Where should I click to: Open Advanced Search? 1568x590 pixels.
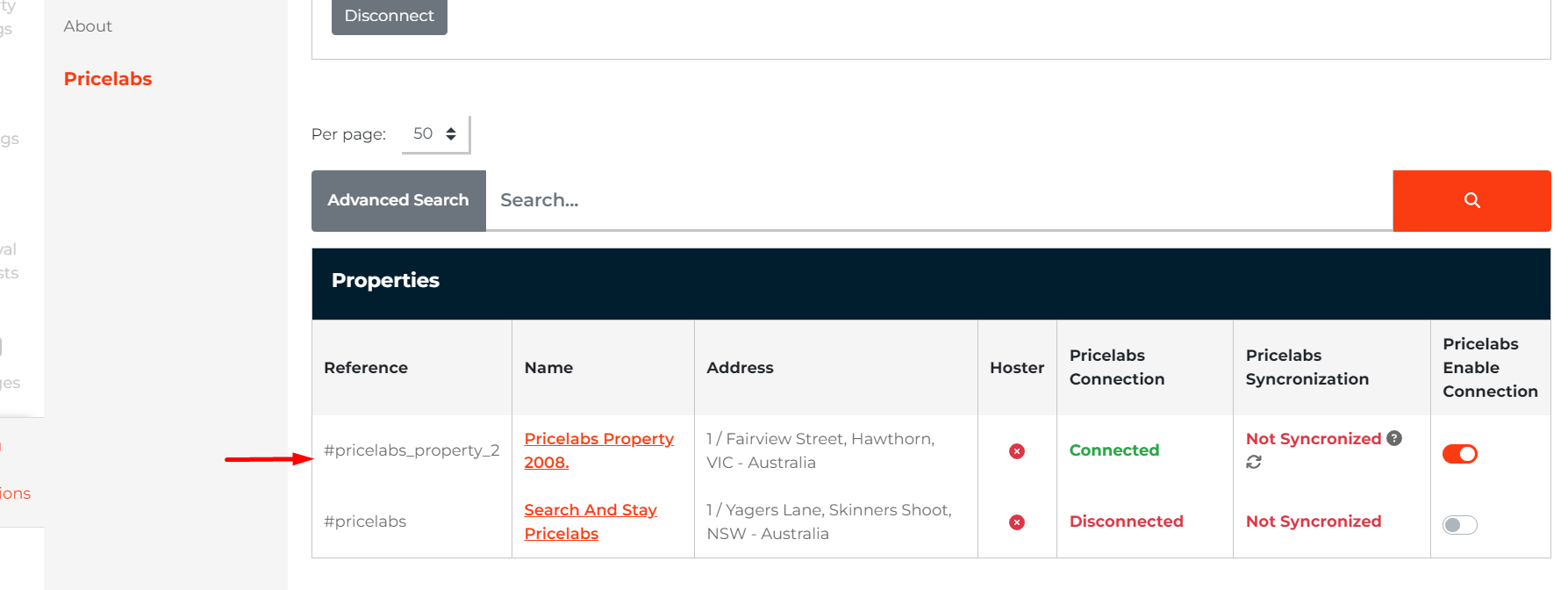pyautogui.click(x=398, y=200)
